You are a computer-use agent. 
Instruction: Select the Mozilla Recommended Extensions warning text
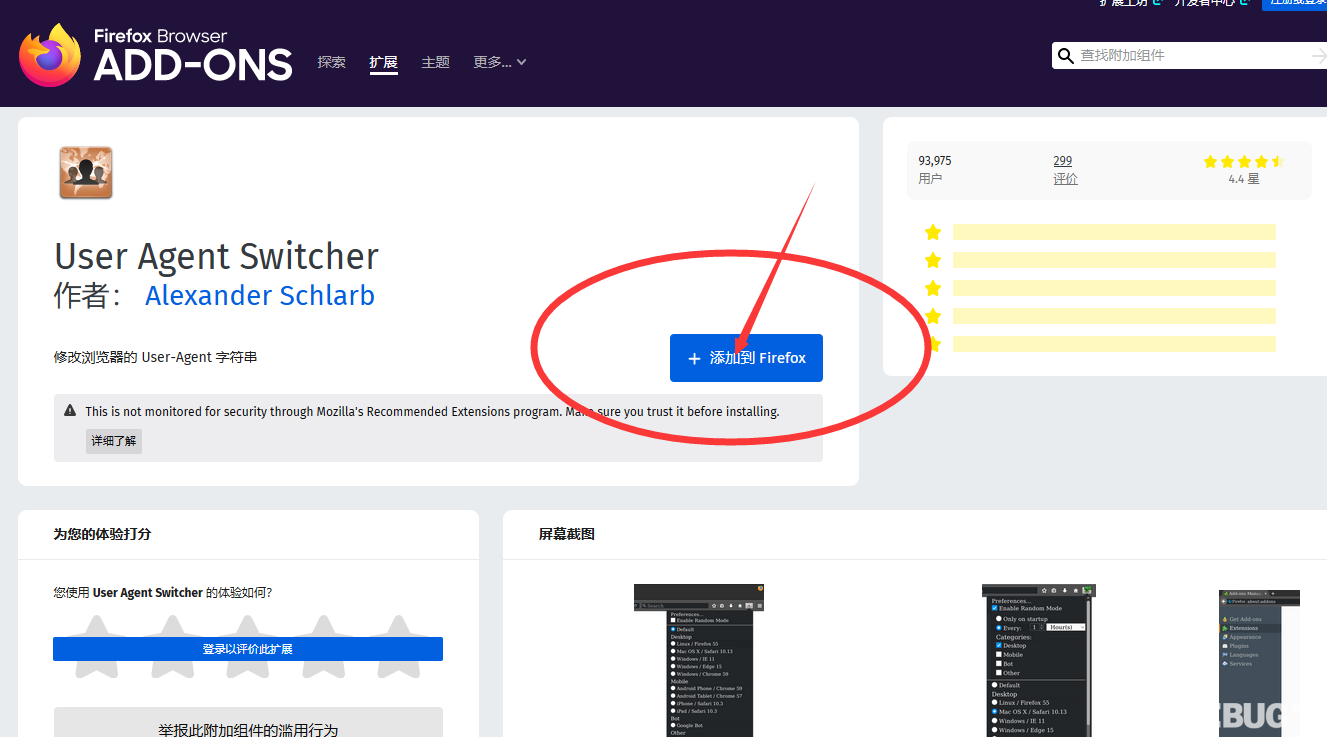click(x=432, y=411)
